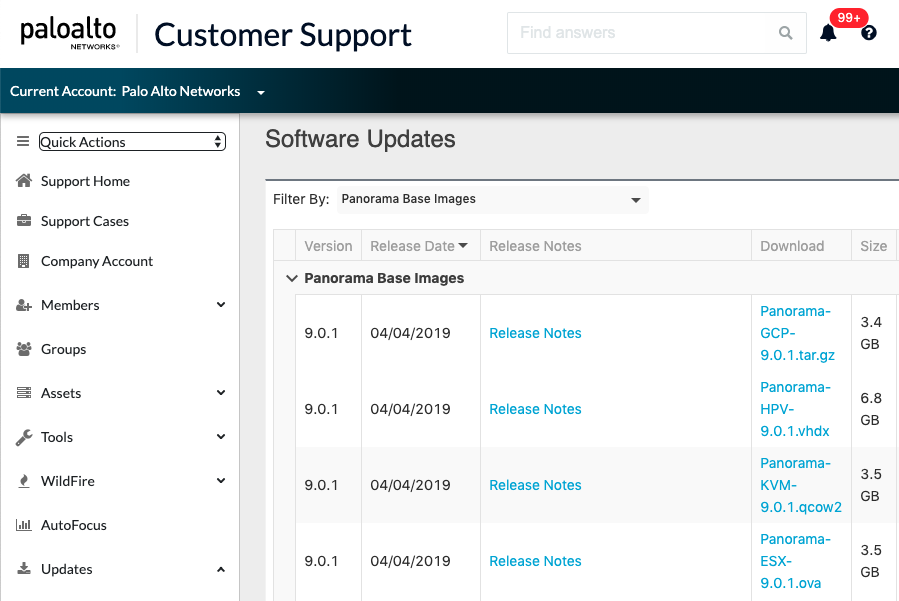The height and width of the screenshot is (601, 899).
Task: Open the WildFire flame icon
Action: click(22, 481)
